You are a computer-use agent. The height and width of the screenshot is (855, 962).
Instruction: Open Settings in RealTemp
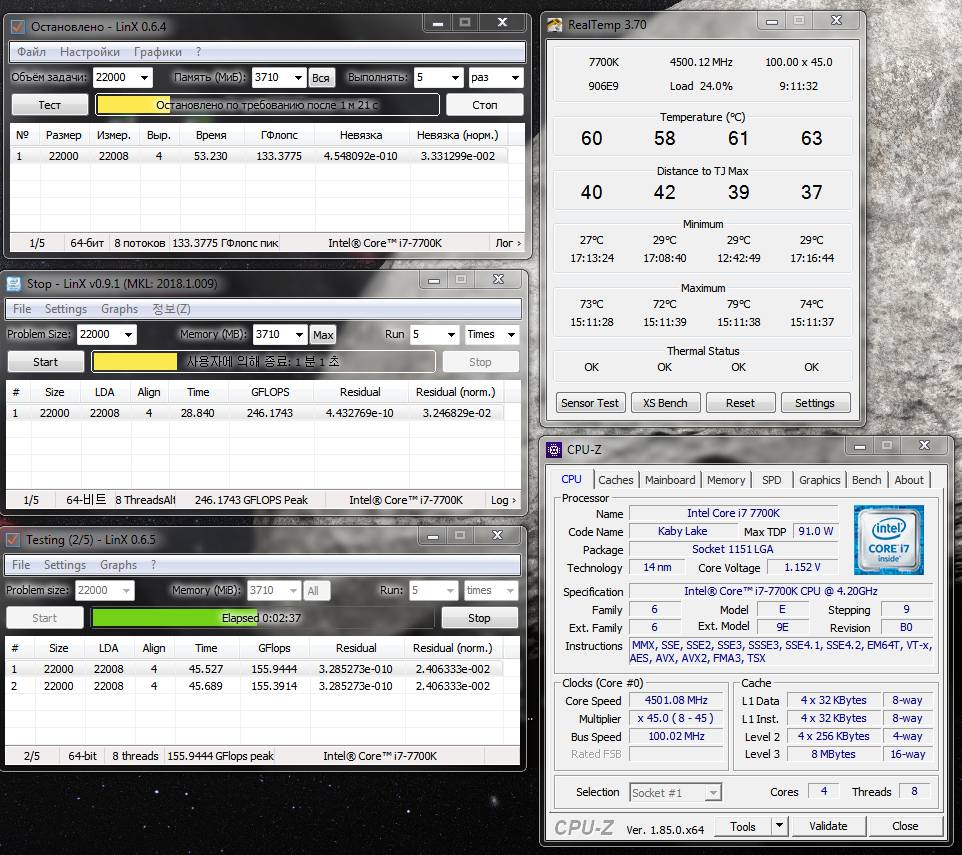pos(815,403)
